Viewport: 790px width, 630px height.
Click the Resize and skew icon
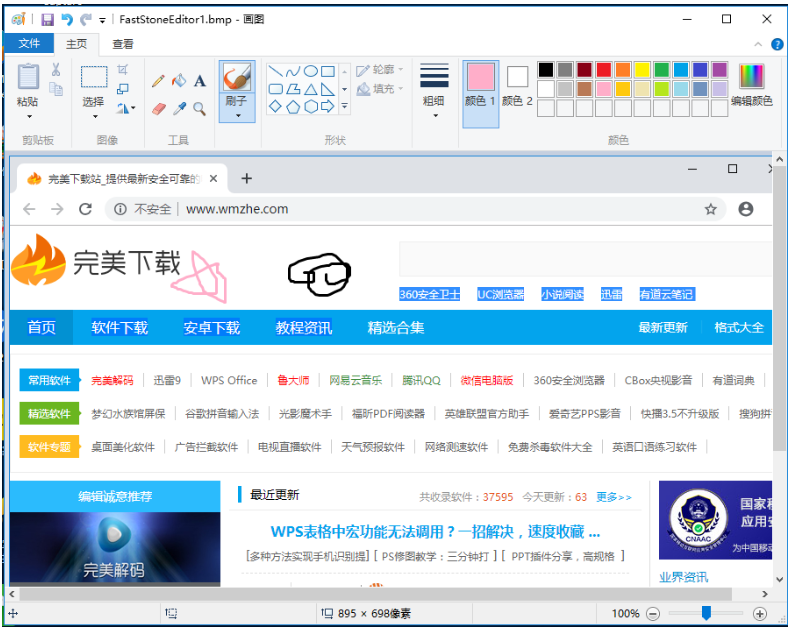pos(122,89)
